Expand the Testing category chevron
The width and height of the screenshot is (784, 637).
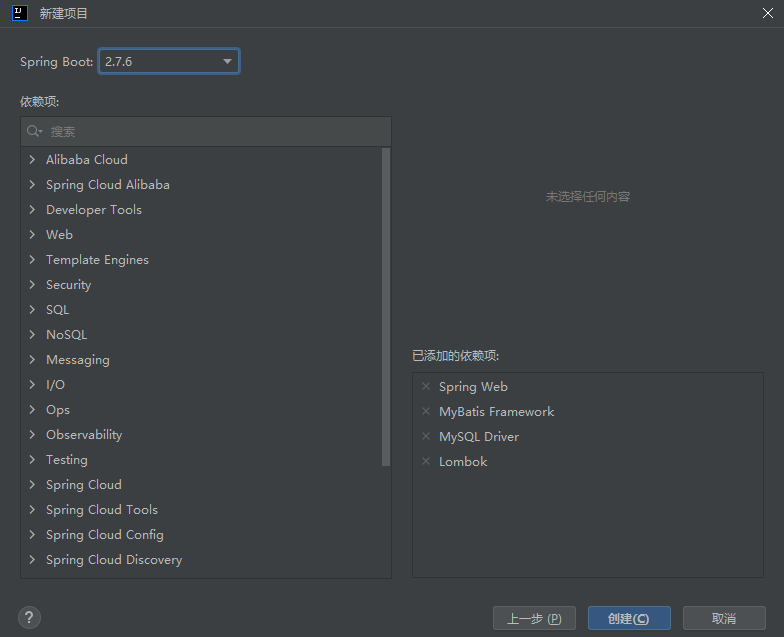click(x=32, y=460)
